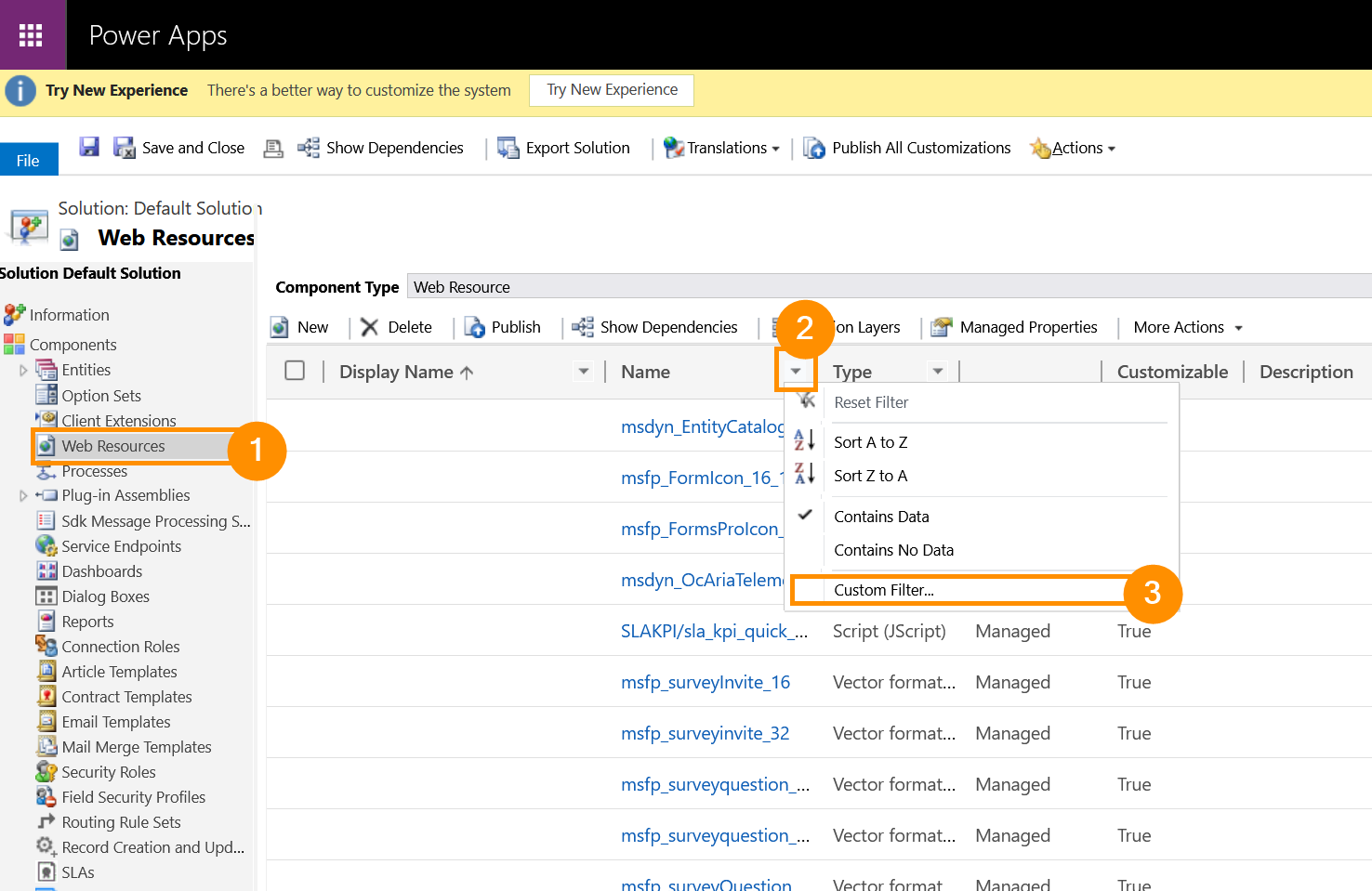
Task: Click the Entities icon in the tree
Action: click(x=46, y=370)
